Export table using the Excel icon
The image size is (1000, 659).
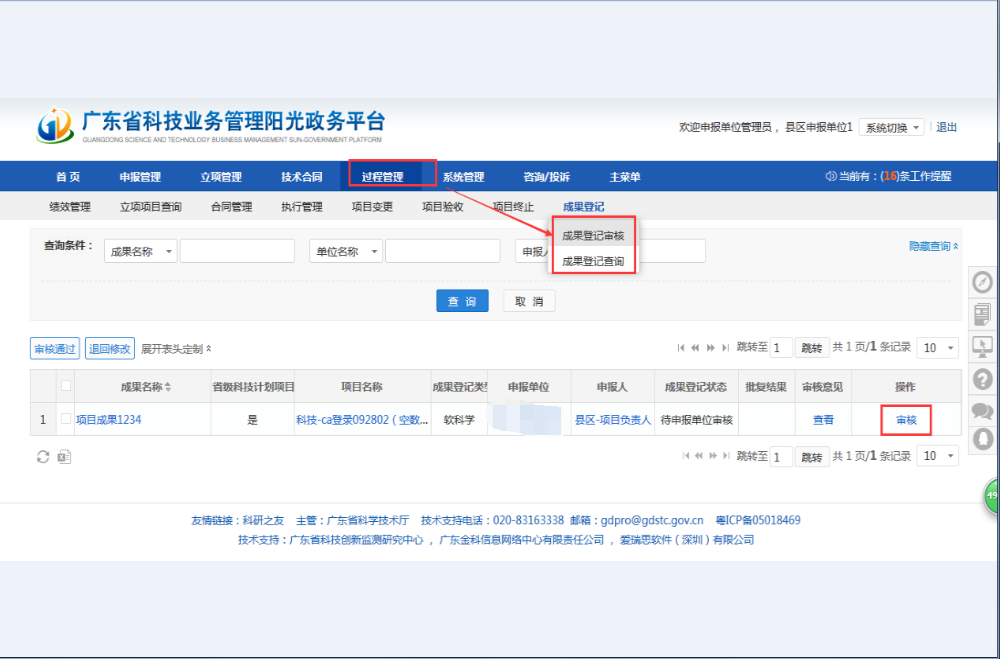63,457
